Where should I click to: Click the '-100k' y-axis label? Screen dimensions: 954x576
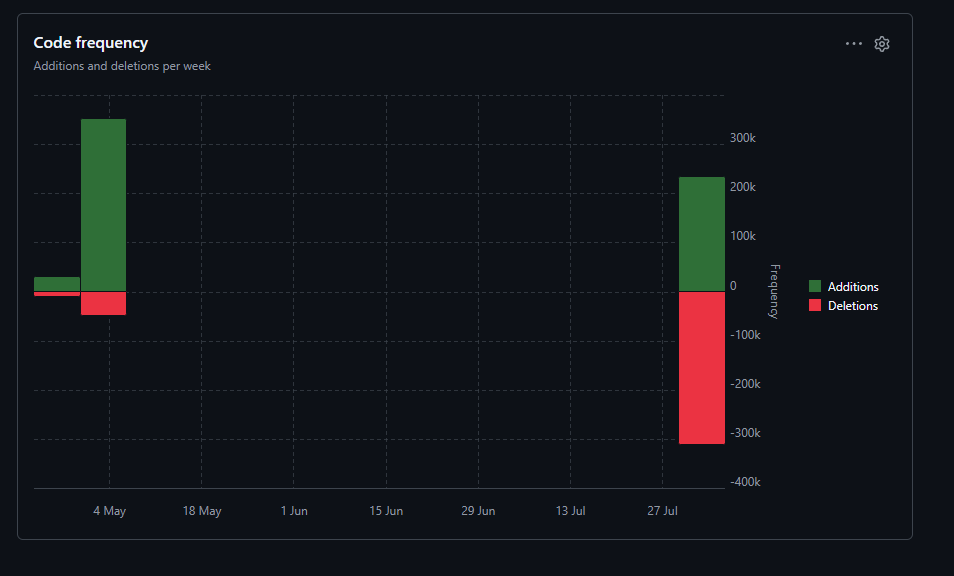pyautogui.click(x=745, y=335)
